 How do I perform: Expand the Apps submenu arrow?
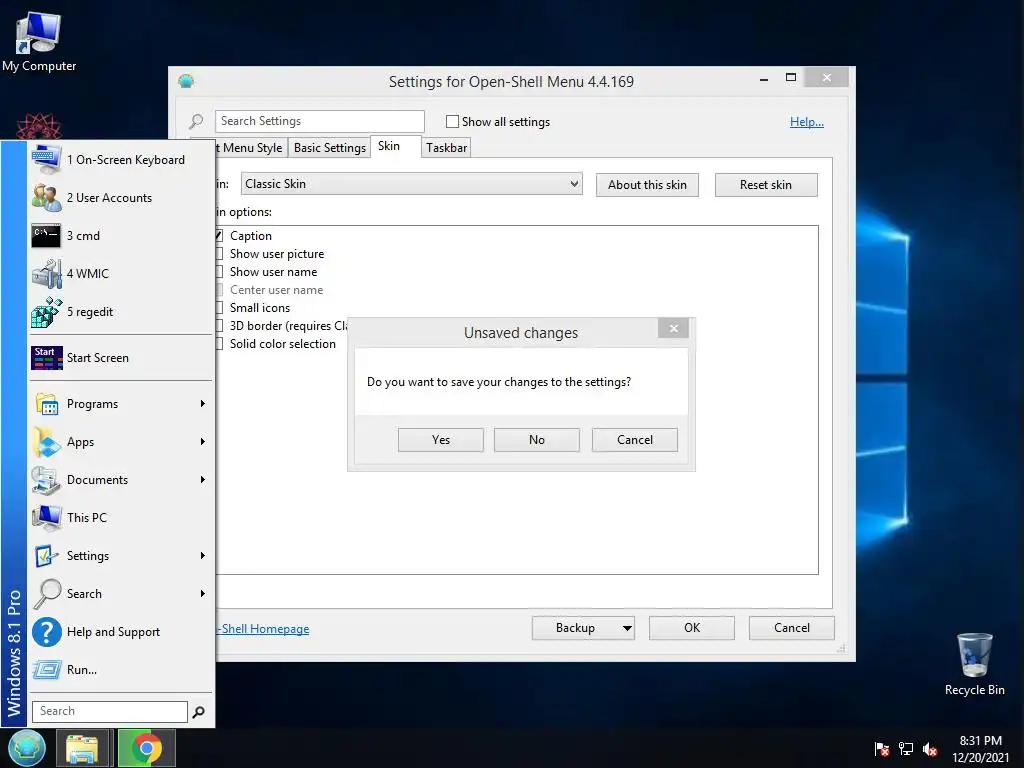[x=203, y=441]
